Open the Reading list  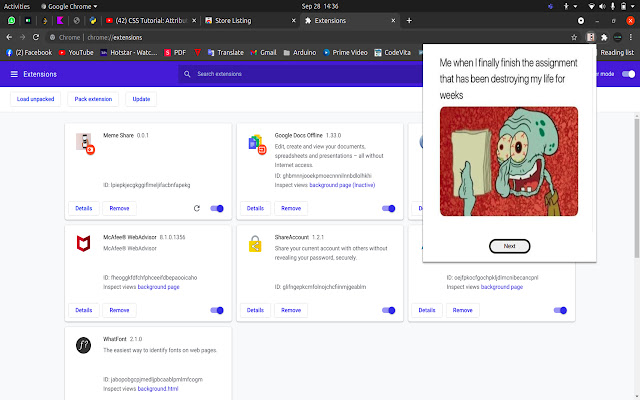(616, 52)
